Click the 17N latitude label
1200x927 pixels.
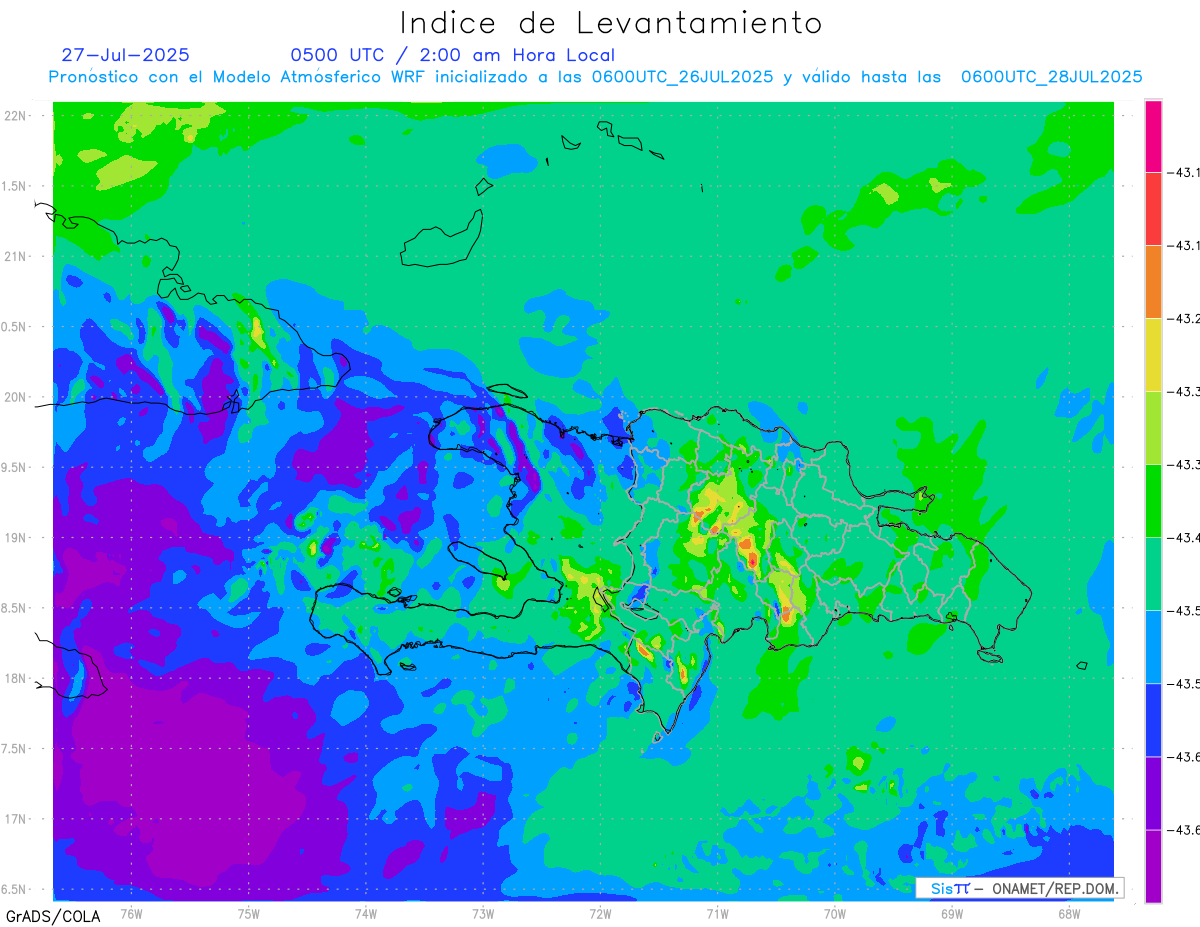coord(16,819)
